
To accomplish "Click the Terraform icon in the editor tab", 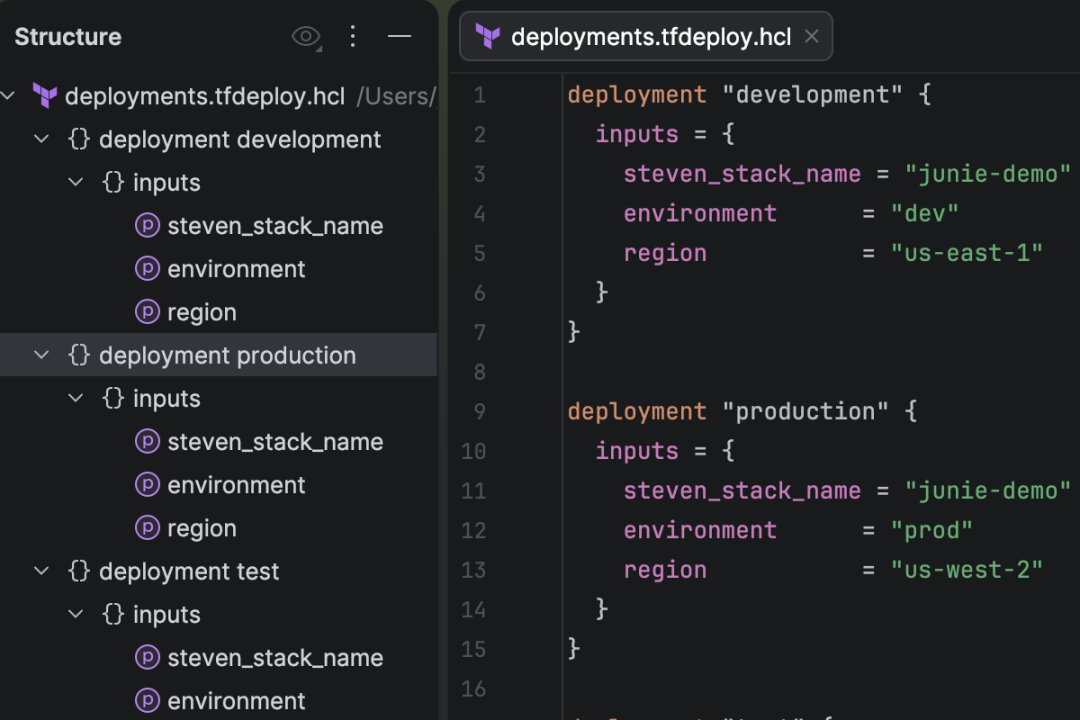I will point(487,36).
